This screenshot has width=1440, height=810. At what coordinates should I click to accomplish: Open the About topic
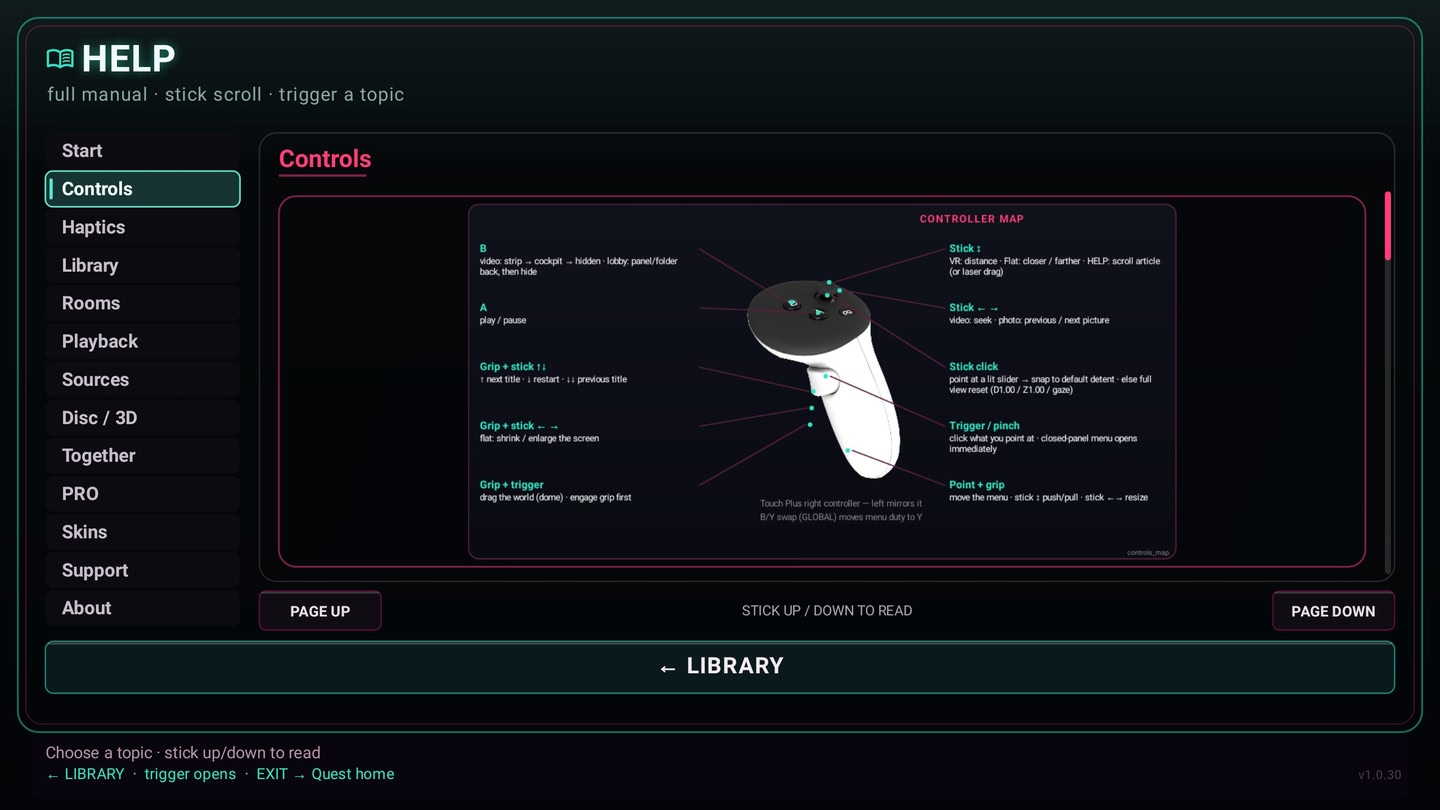pos(142,608)
